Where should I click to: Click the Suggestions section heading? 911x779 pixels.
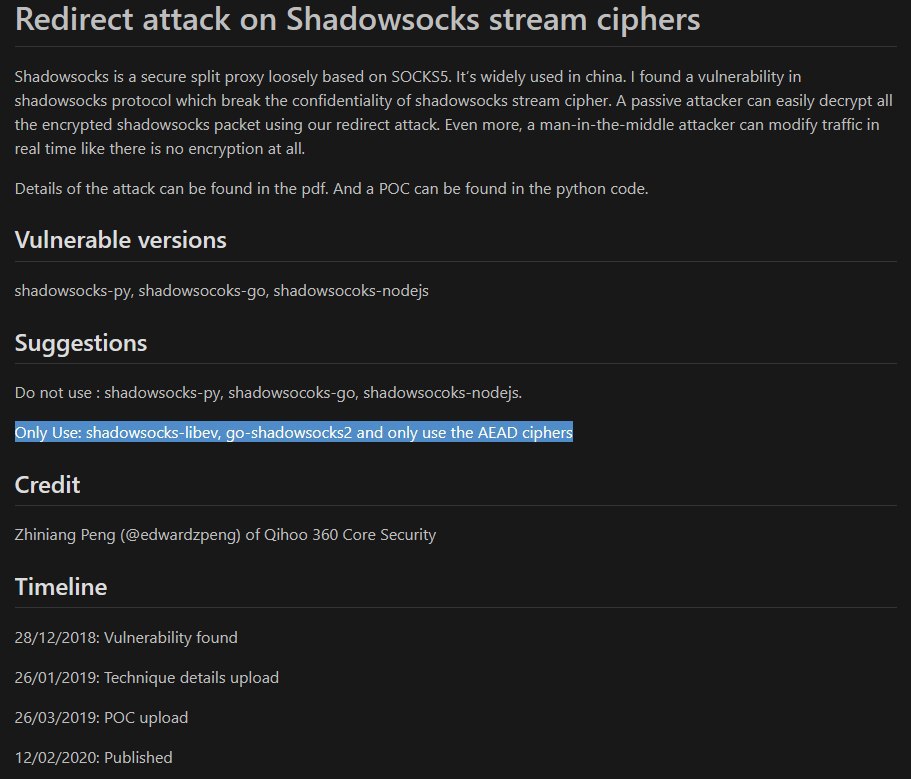tap(81, 343)
